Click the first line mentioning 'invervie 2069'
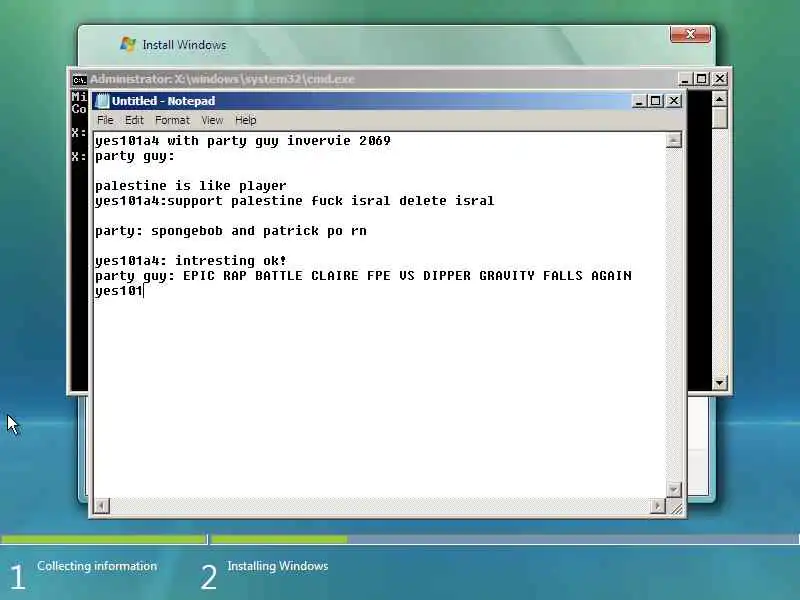Screen dimensions: 800x600 tap(243, 141)
